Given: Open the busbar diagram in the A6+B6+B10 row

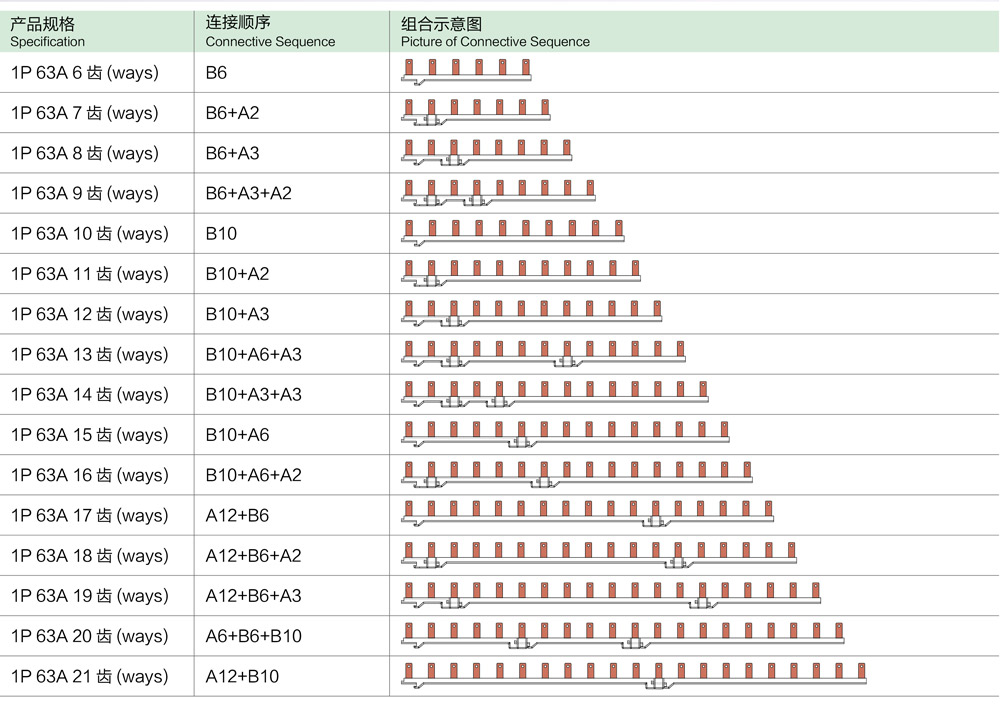Looking at the screenshot, I should (x=622, y=634).
